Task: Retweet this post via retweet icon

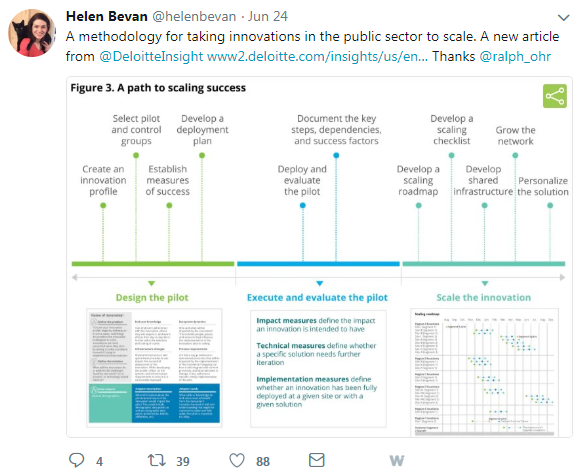Action: (x=157, y=460)
